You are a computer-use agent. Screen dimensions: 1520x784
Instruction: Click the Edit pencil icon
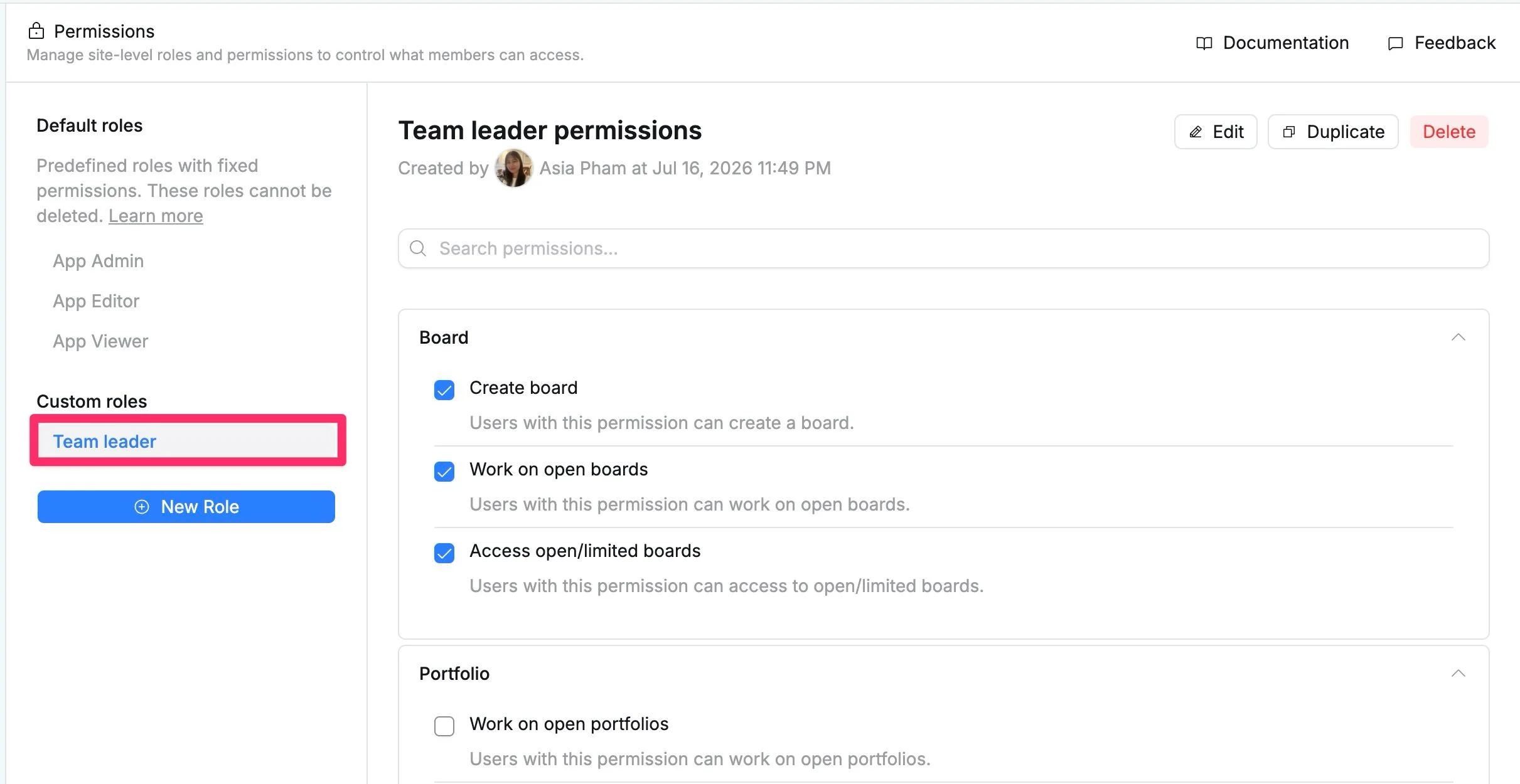1196,132
